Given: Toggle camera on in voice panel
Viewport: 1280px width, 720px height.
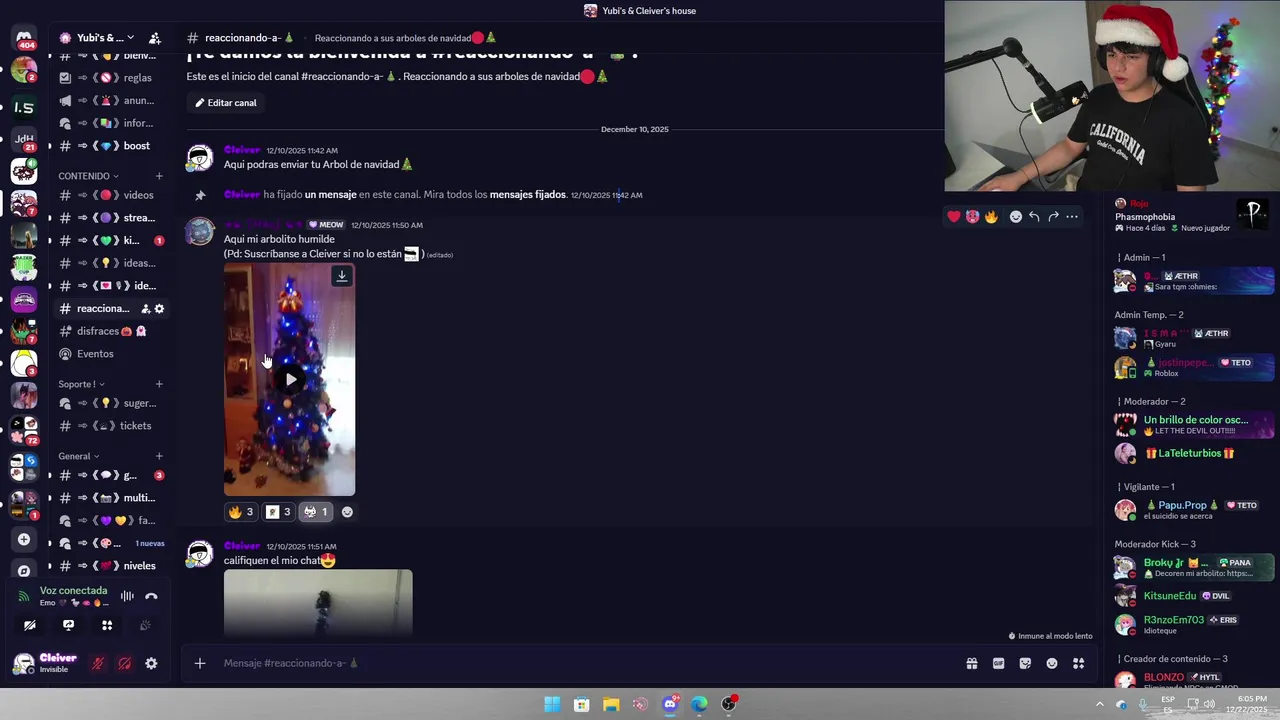Looking at the screenshot, I should click(30, 625).
